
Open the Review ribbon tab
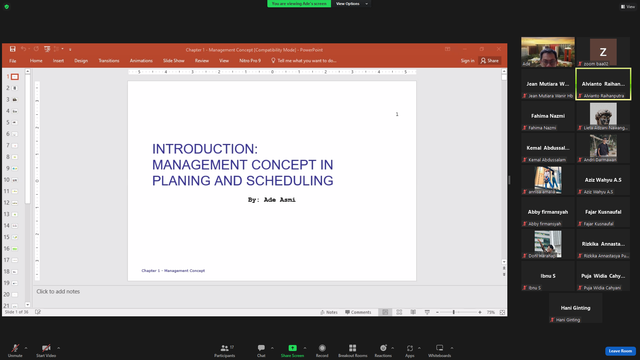[x=202, y=61]
